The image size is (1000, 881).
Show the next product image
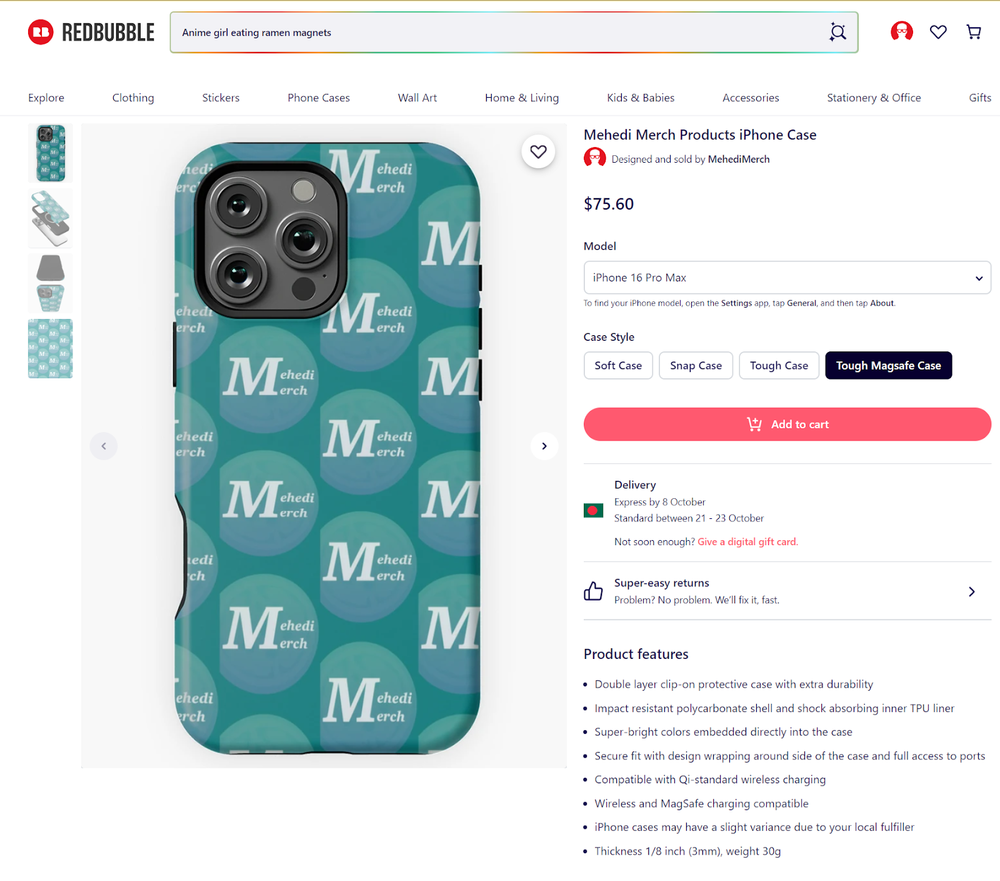544,446
